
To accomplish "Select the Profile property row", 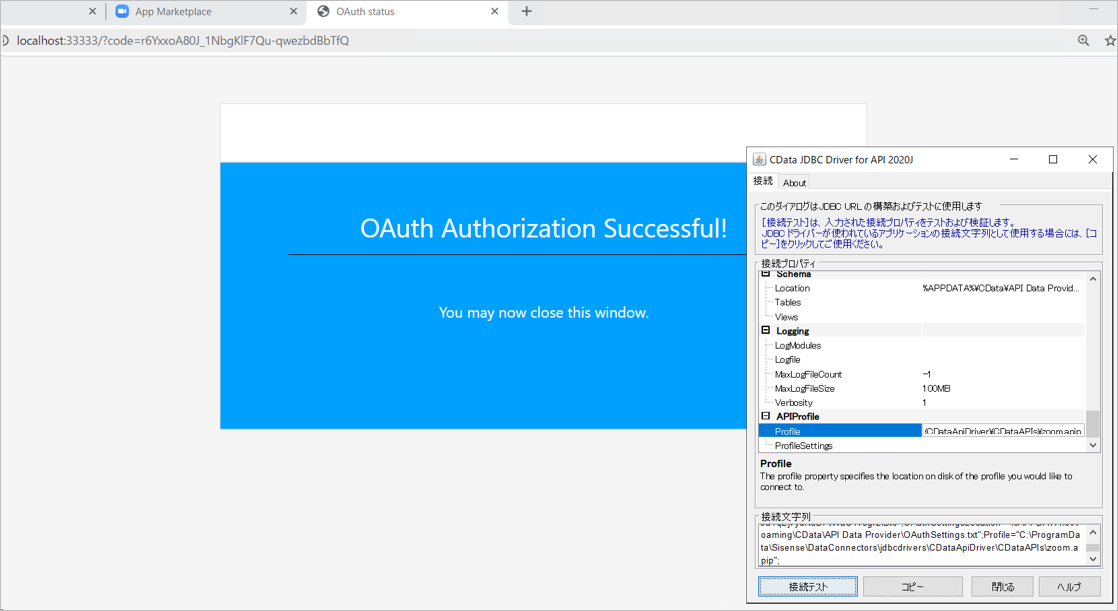I will coord(923,431).
